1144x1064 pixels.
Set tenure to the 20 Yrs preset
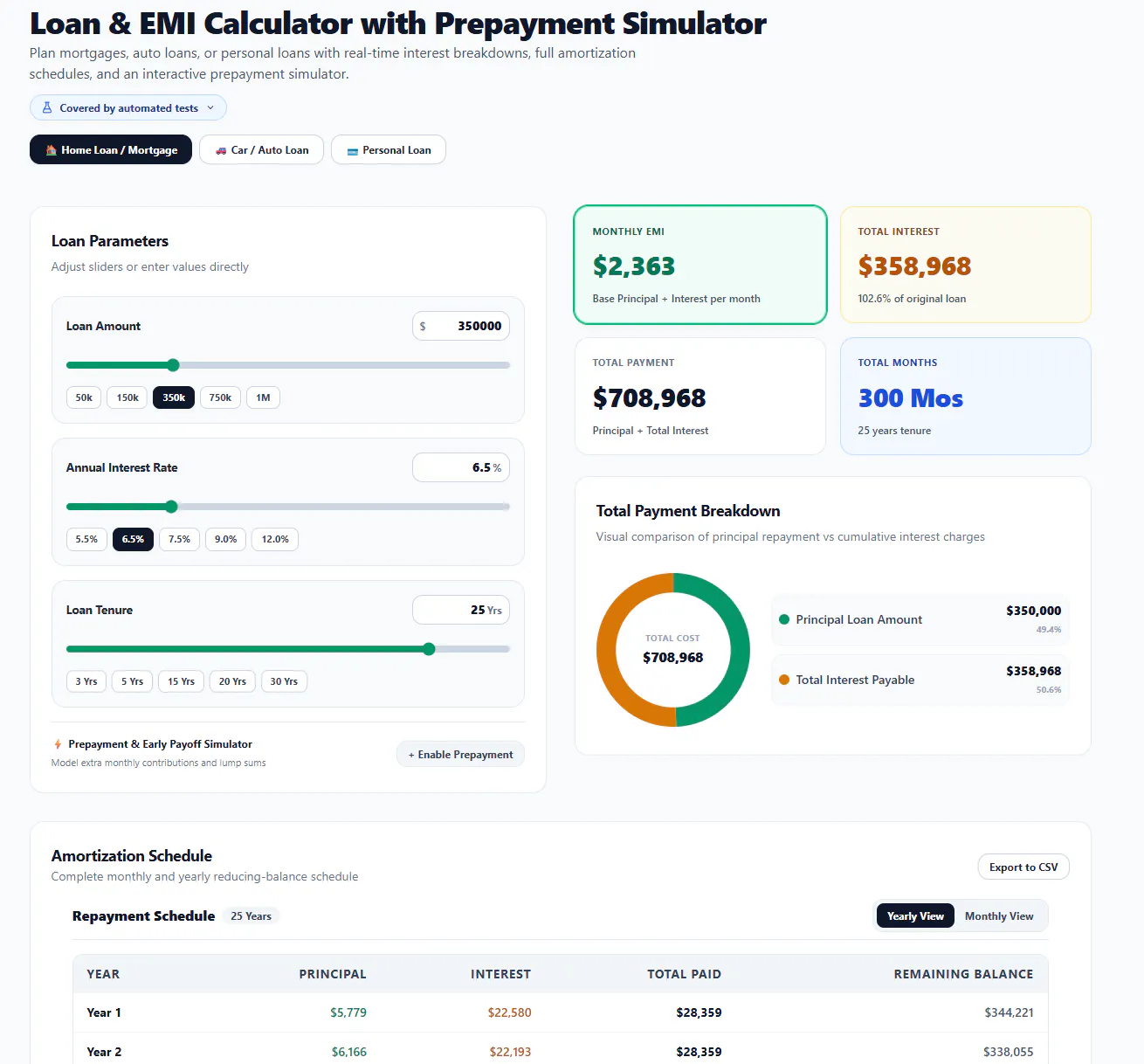pyautogui.click(x=232, y=681)
